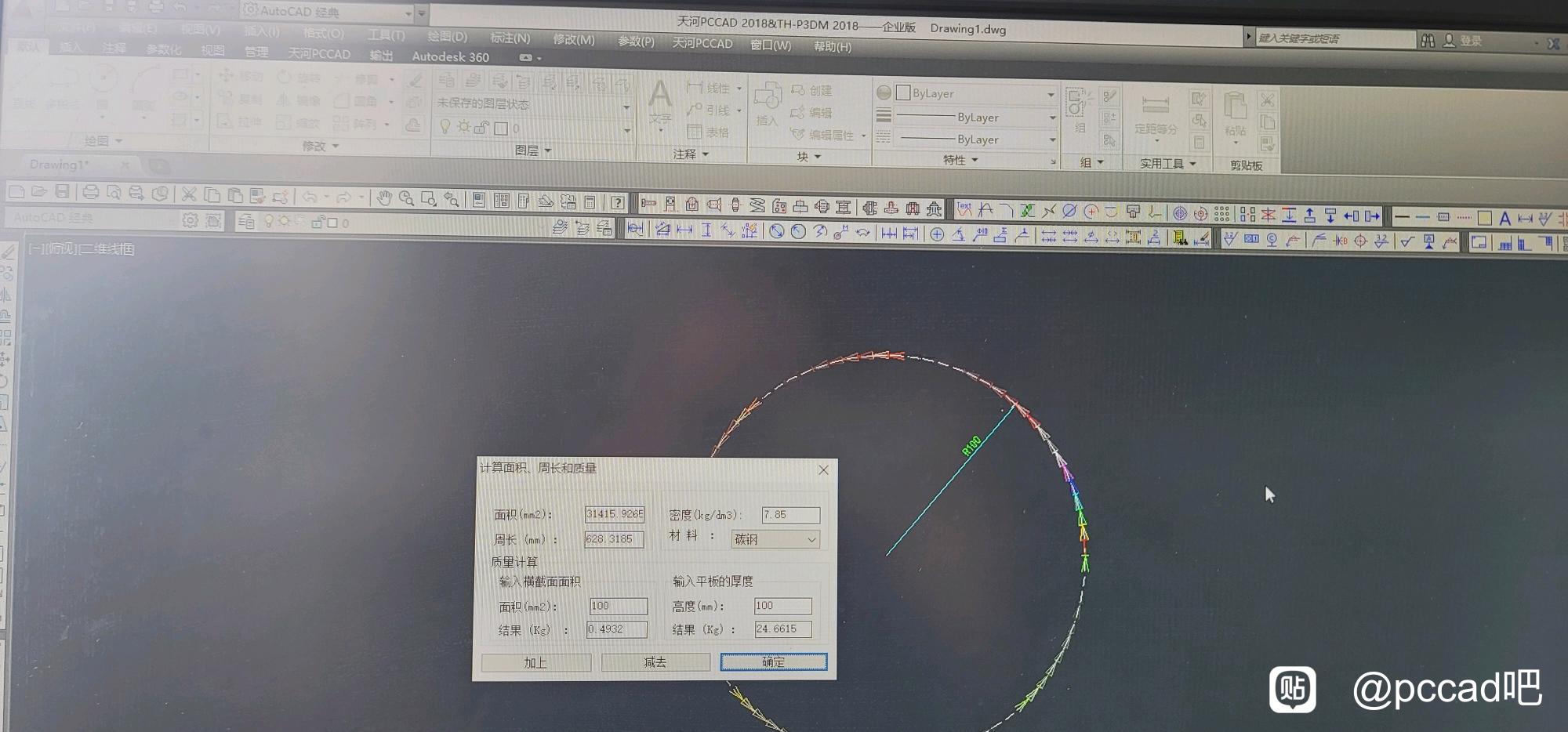This screenshot has height=732, width=1568.
Task: Click the Help question mark icon
Action: point(618,203)
